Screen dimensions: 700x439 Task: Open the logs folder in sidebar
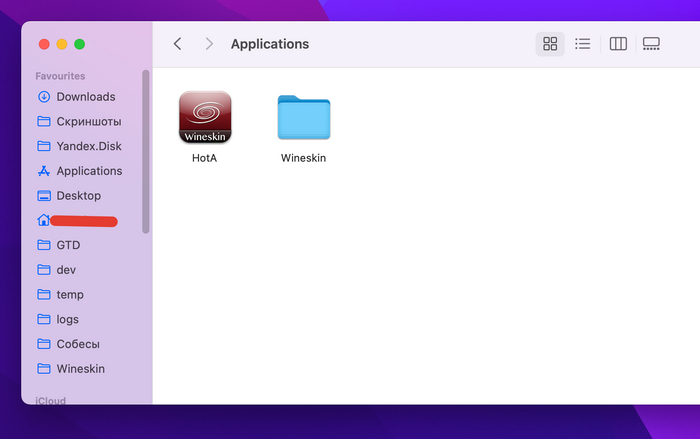pyautogui.click(x=67, y=320)
